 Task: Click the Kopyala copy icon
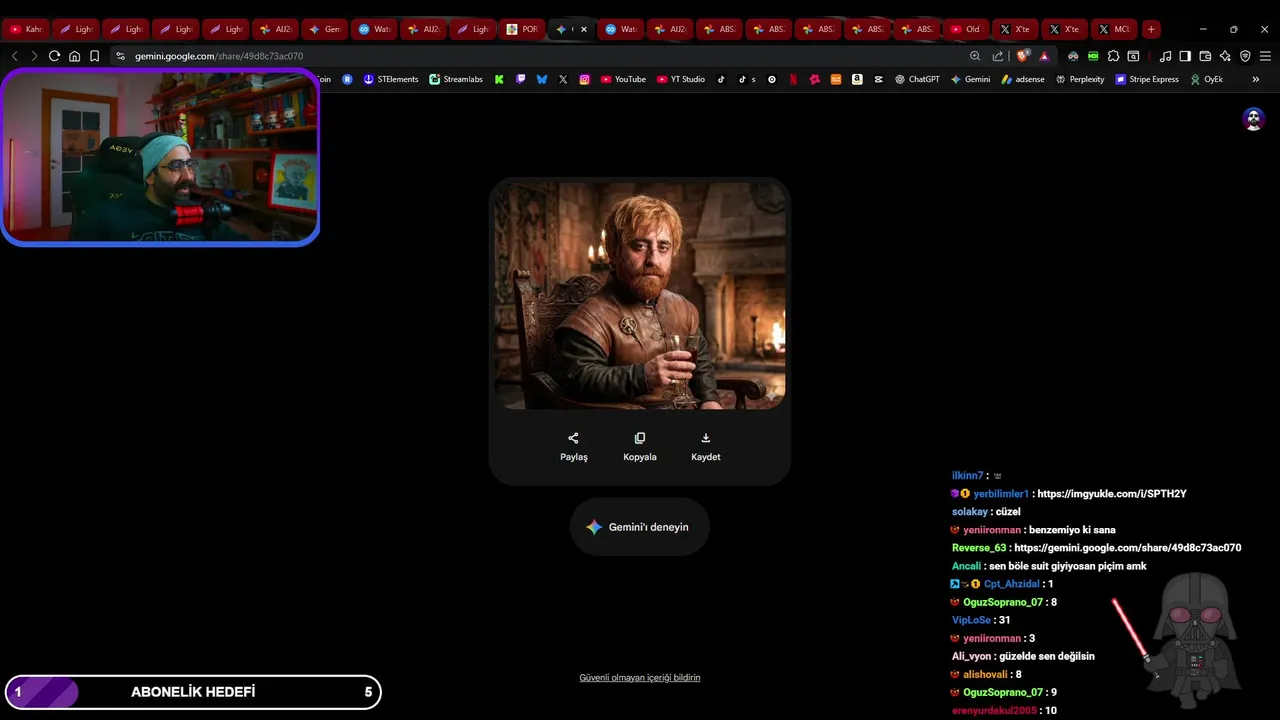click(640, 438)
